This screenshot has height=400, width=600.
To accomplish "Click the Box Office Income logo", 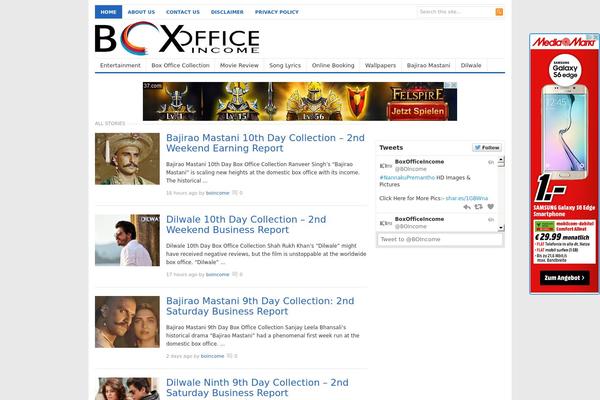I will pyautogui.click(x=177, y=38).
